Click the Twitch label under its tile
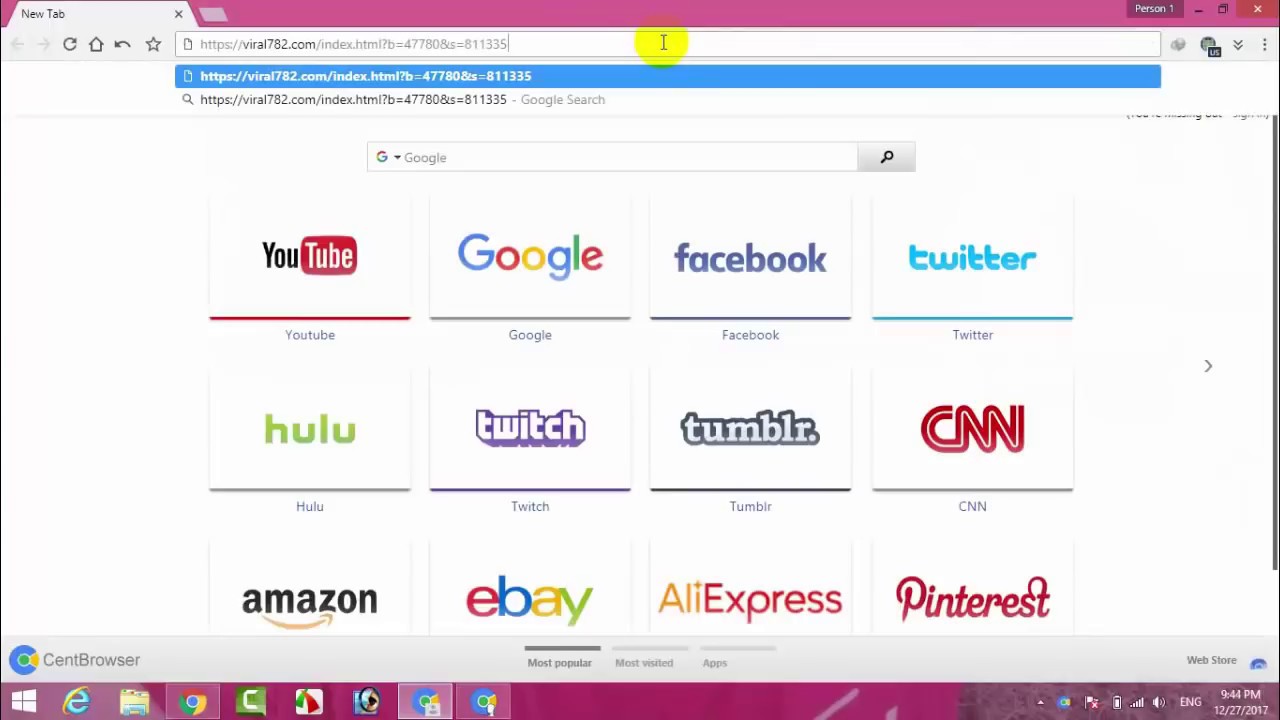 point(530,506)
